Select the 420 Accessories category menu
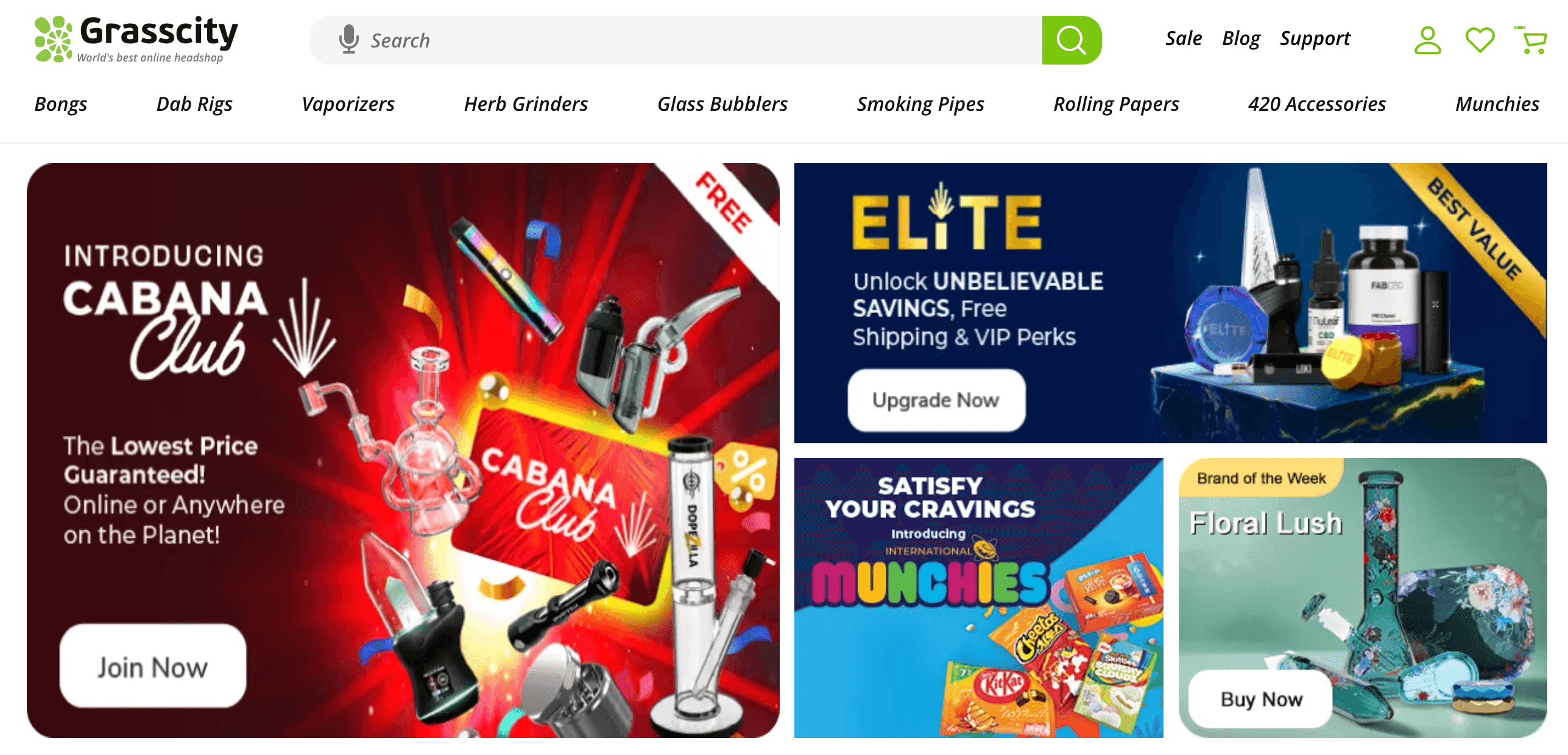The height and width of the screenshot is (755, 1568). pos(1316,104)
